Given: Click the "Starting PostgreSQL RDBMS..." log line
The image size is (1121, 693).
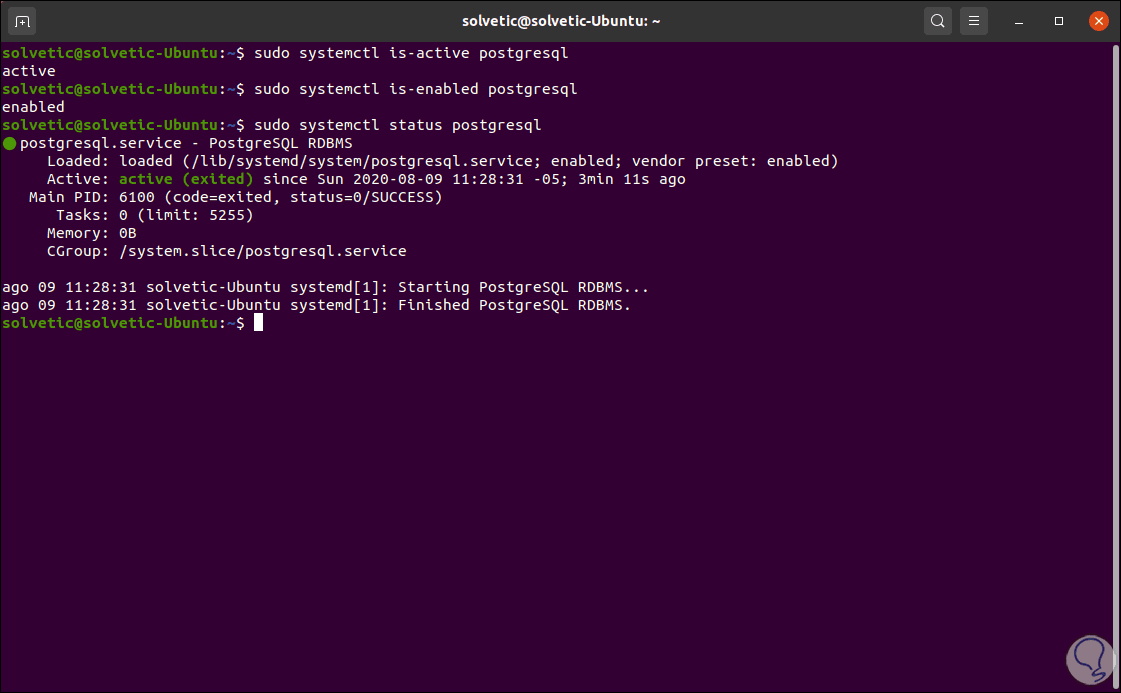Looking at the screenshot, I should tap(325, 287).
